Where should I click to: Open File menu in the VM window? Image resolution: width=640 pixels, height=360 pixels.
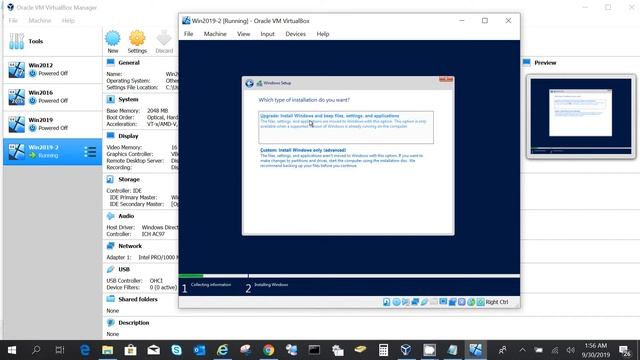pyautogui.click(x=189, y=34)
